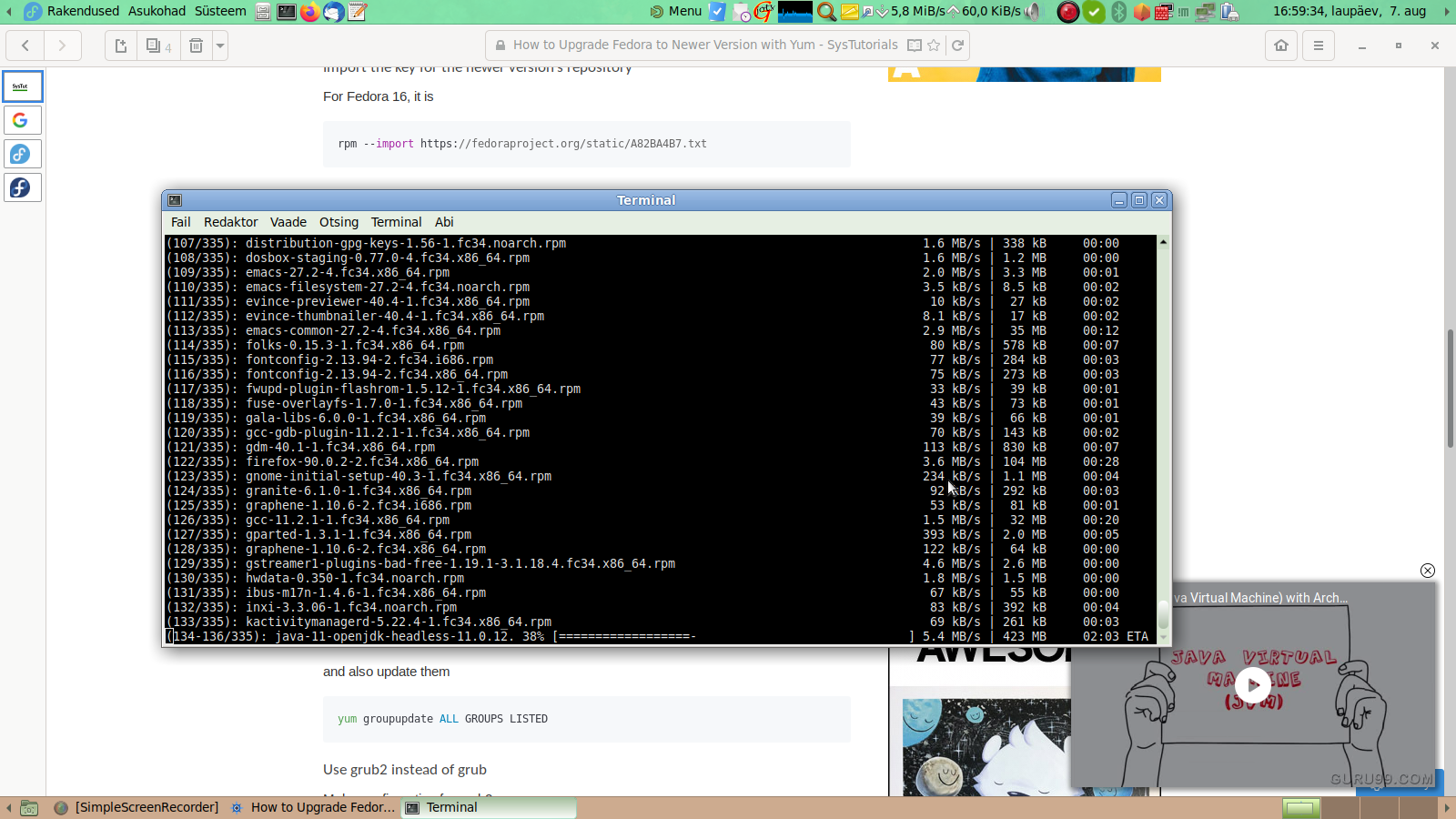Switch to the Google sidebar tab
Viewport: 1456px width, 819px height.
[23, 120]
